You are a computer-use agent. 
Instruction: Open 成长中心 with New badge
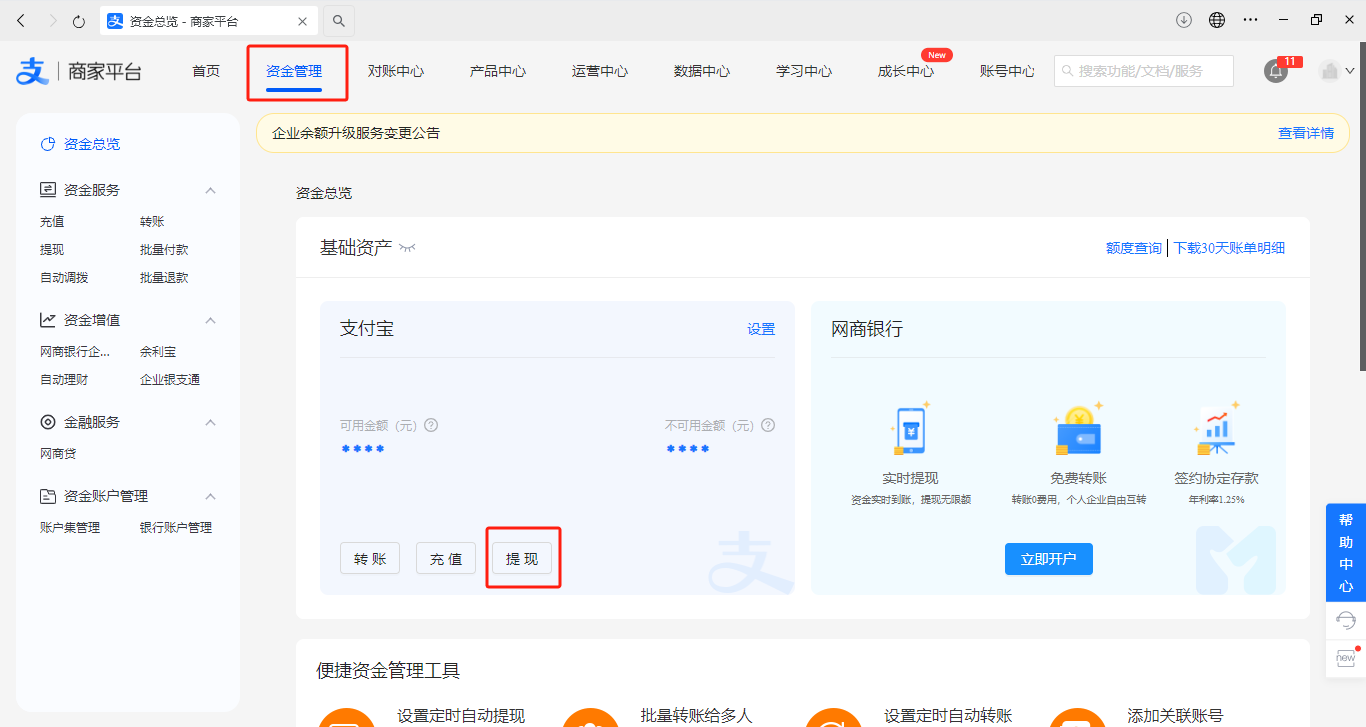point(906,71)
